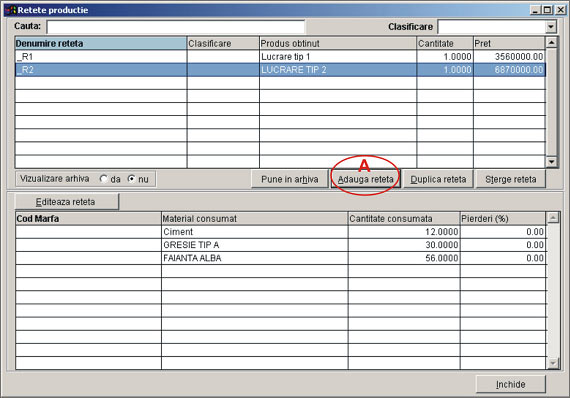Click the Pune in arhiva button
The height and width of the screenshot is (398, 570).
pos(290,179)
